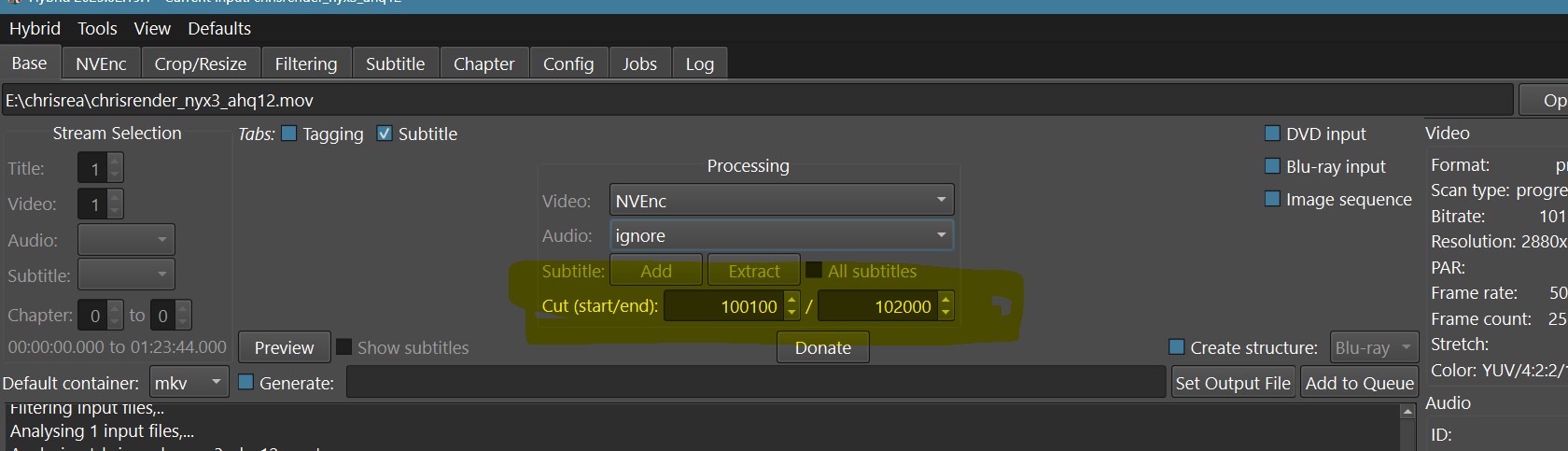Decrease the Cut end value with down arrow

[945, 312]
